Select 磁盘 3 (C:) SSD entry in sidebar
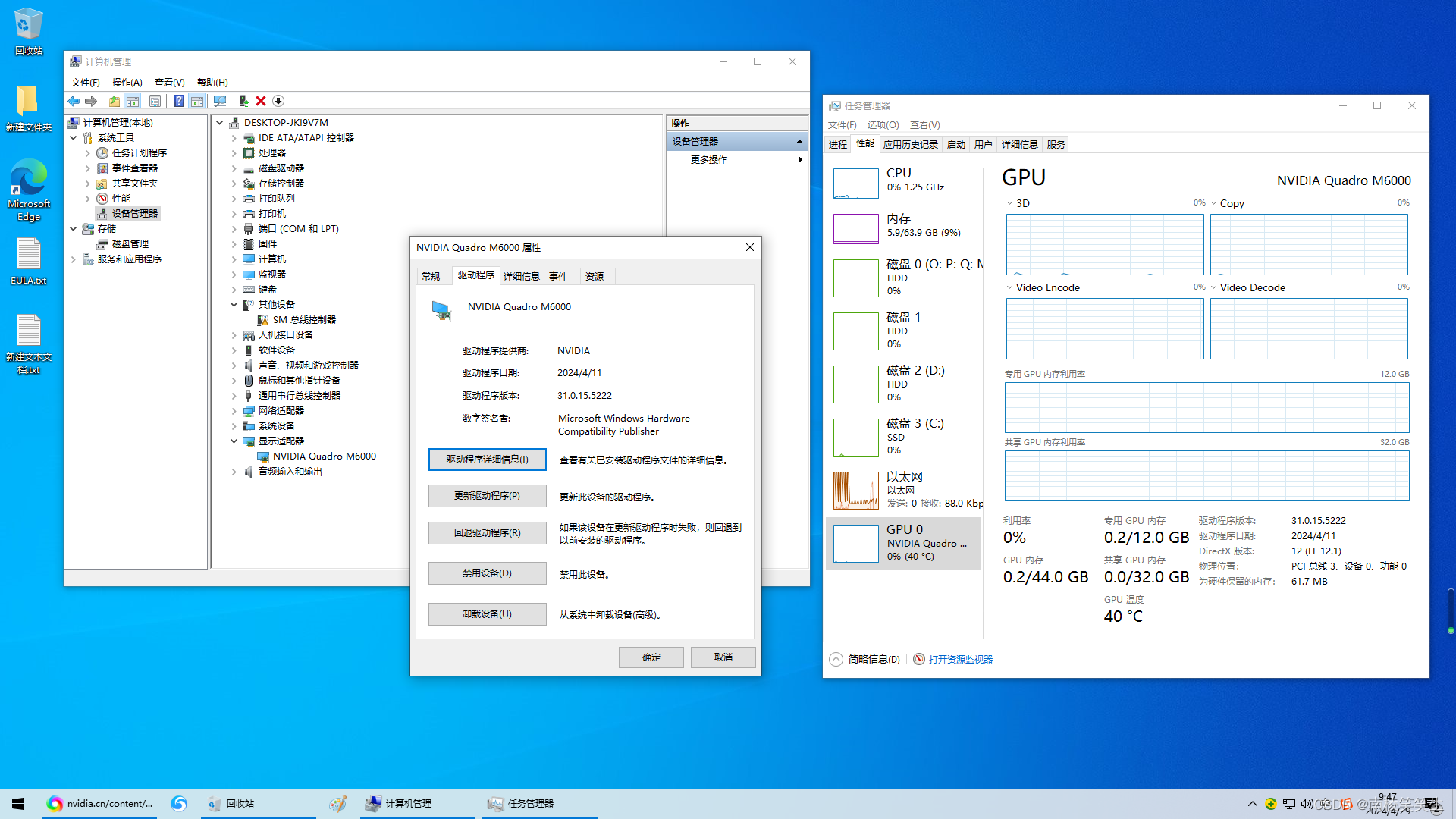Screen dimensions: 1456x819 [903, 437]
